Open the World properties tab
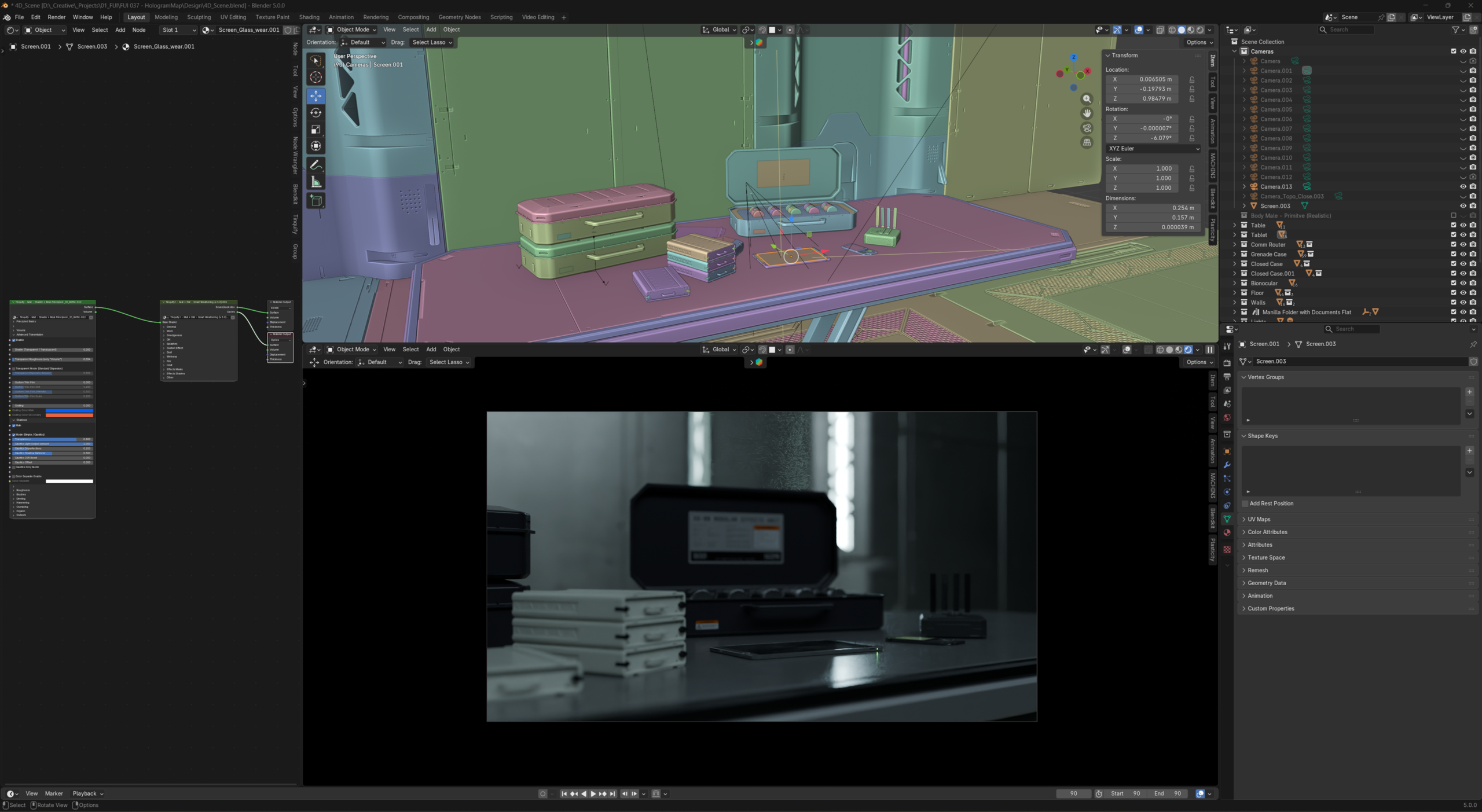This screenshot has width=1482, height=812. (x=1227, y=417)
